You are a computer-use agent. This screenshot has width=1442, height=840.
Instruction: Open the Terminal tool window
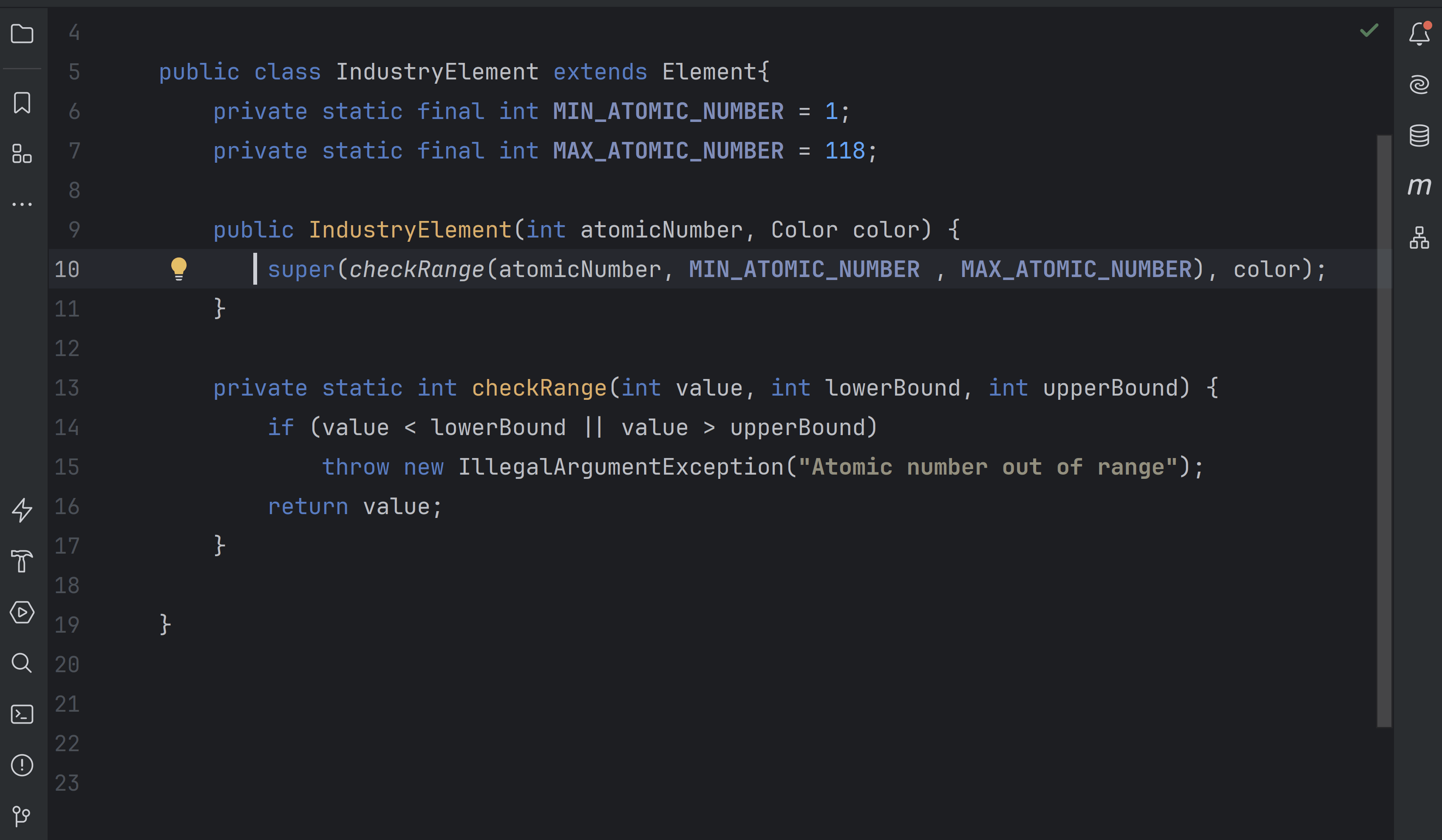coord(23,714)
